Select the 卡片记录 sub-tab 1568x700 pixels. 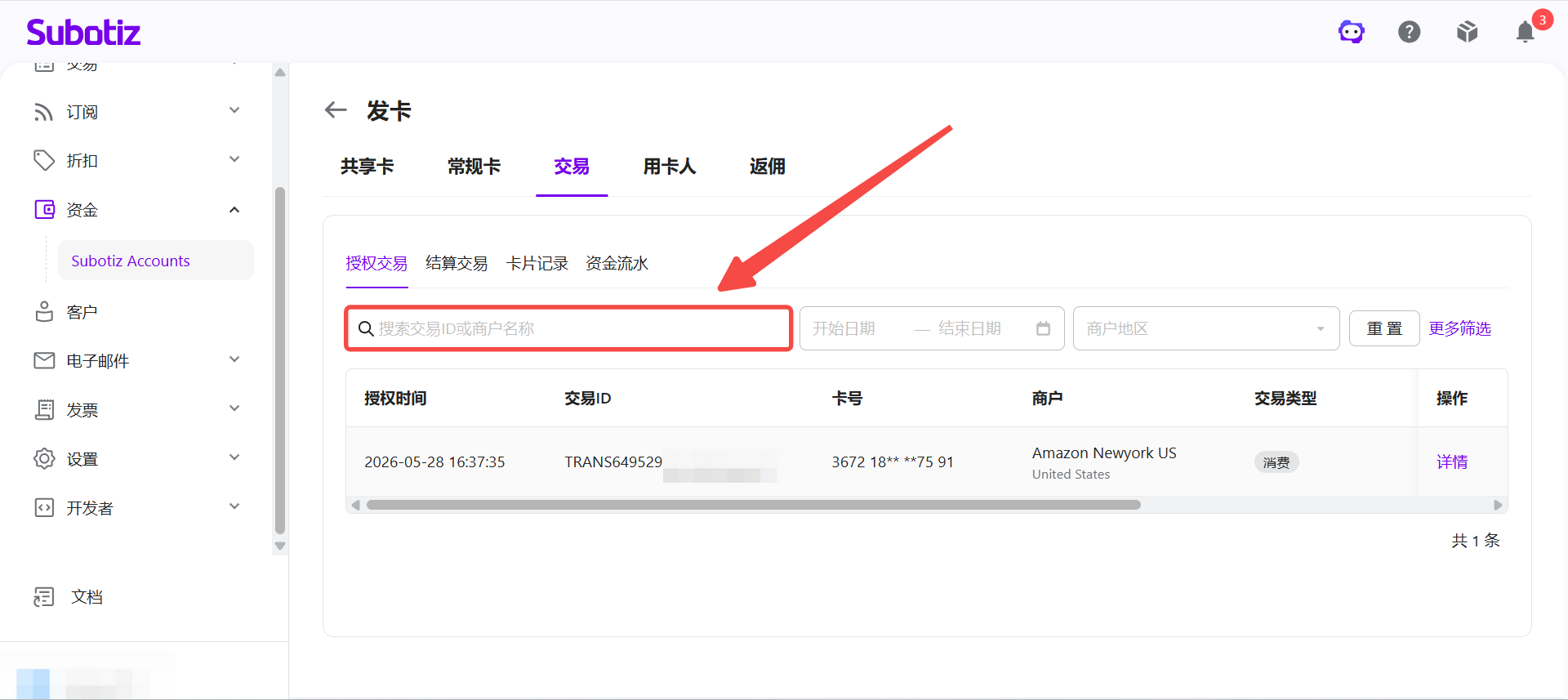tap(537, 263)
